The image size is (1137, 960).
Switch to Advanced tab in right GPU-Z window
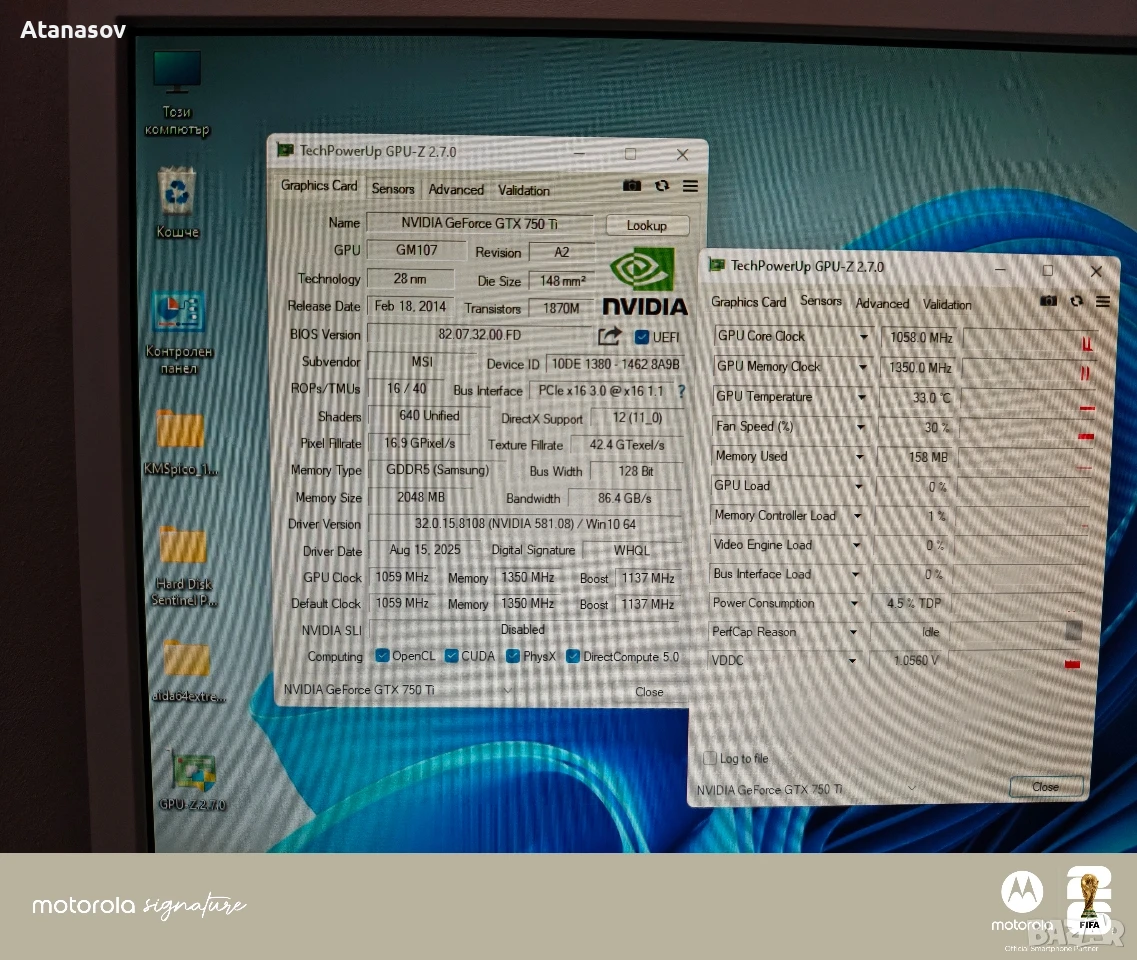click(x=882, y=303)
